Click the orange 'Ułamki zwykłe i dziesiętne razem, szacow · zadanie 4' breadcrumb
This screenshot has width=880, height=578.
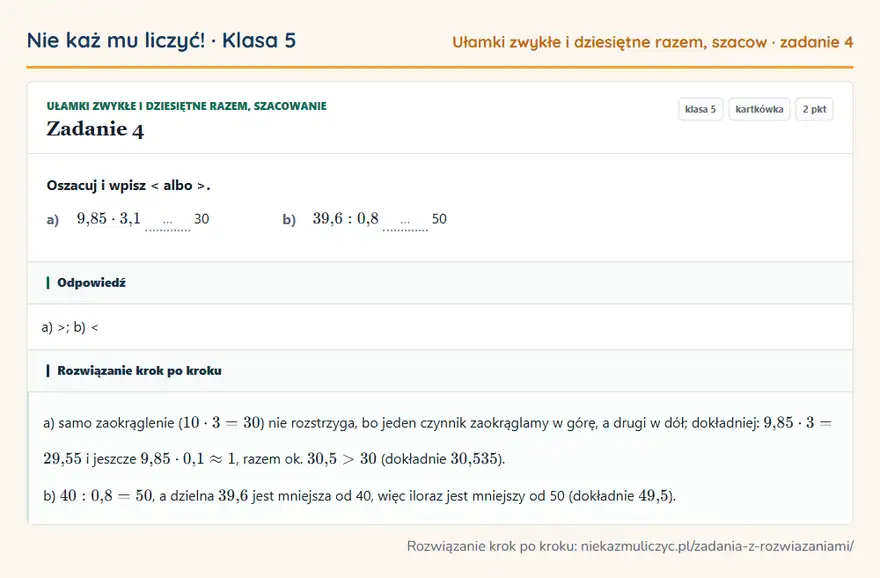click(x=653, y=42)
